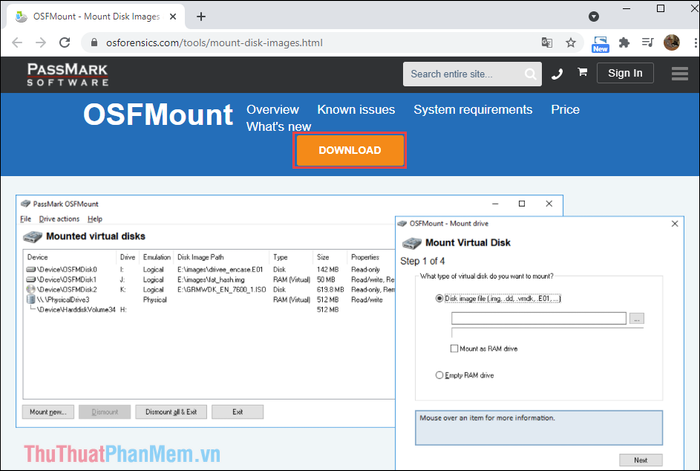Image resolution: width=700 pixels, height=471 pixels.
Task: Open the Extensions puzzle icon
Action: coord(624,42)
